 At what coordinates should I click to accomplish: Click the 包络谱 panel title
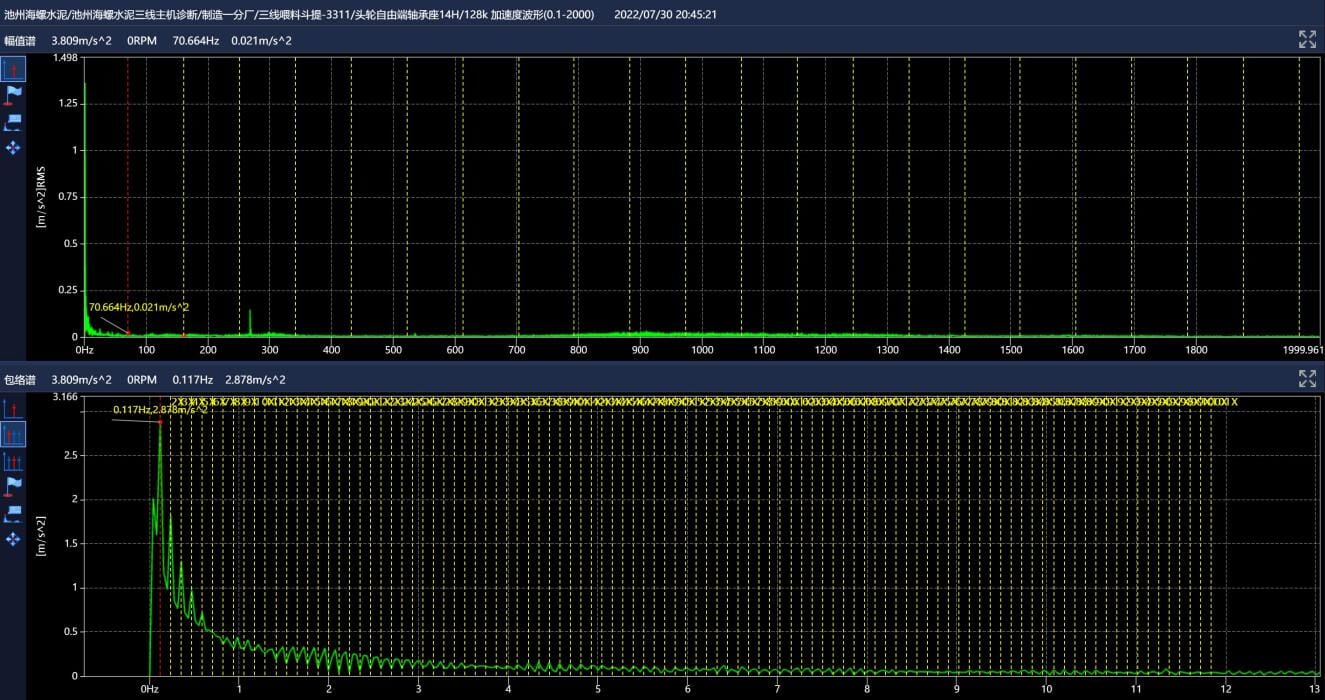pyautogui.click(x=20, y=379)
